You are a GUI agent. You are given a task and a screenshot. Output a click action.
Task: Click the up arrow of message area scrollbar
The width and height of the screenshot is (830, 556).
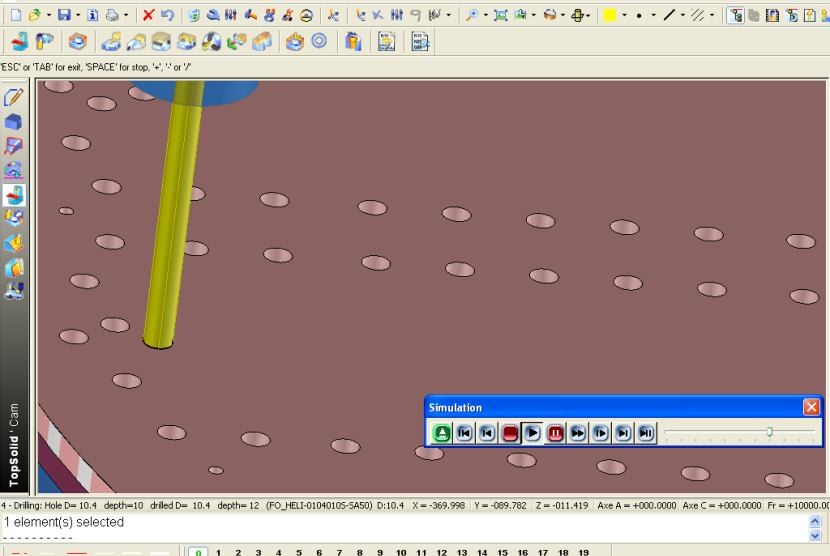pos(815,522)
